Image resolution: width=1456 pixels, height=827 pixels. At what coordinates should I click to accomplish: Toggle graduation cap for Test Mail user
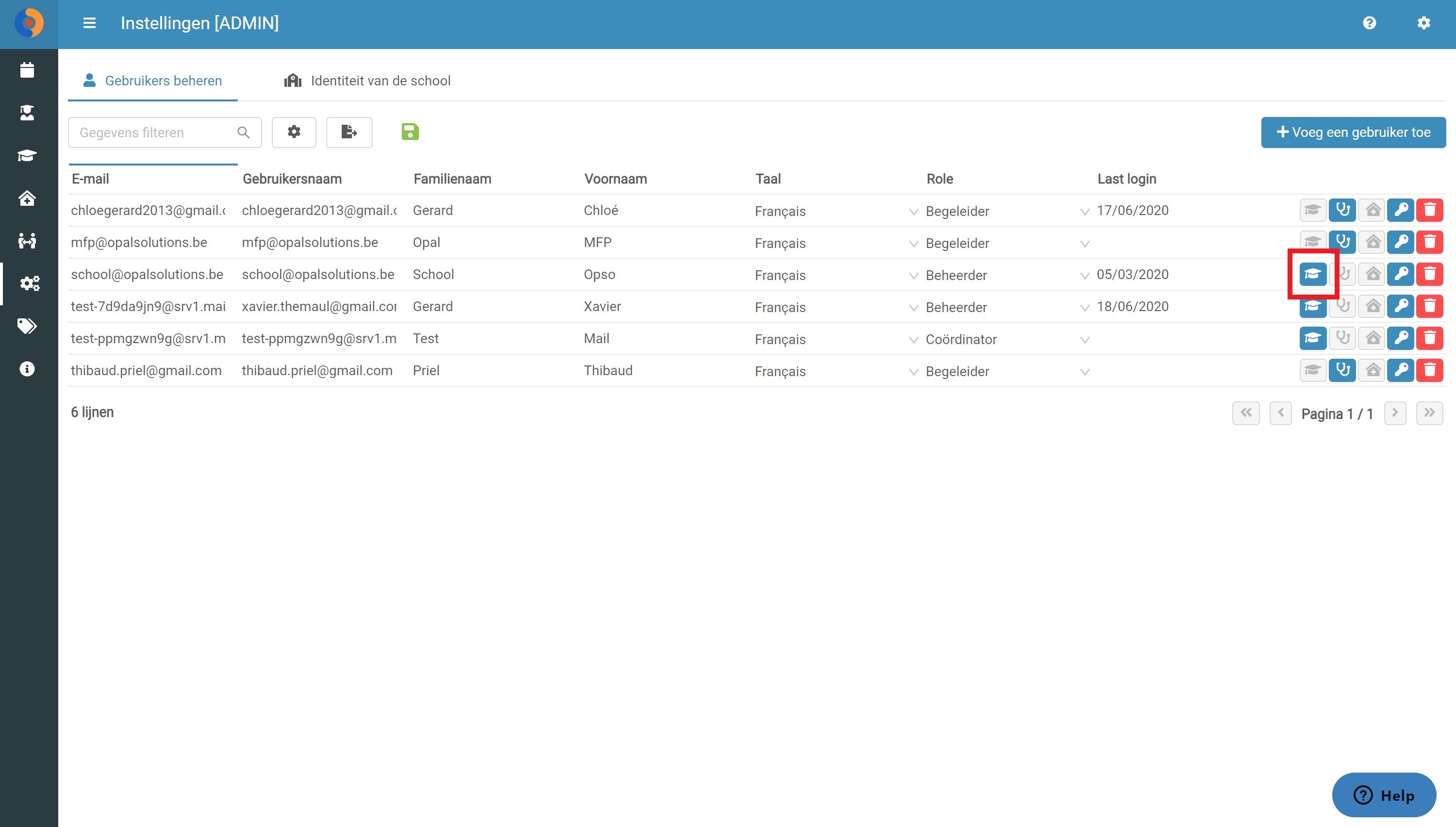1313,339
